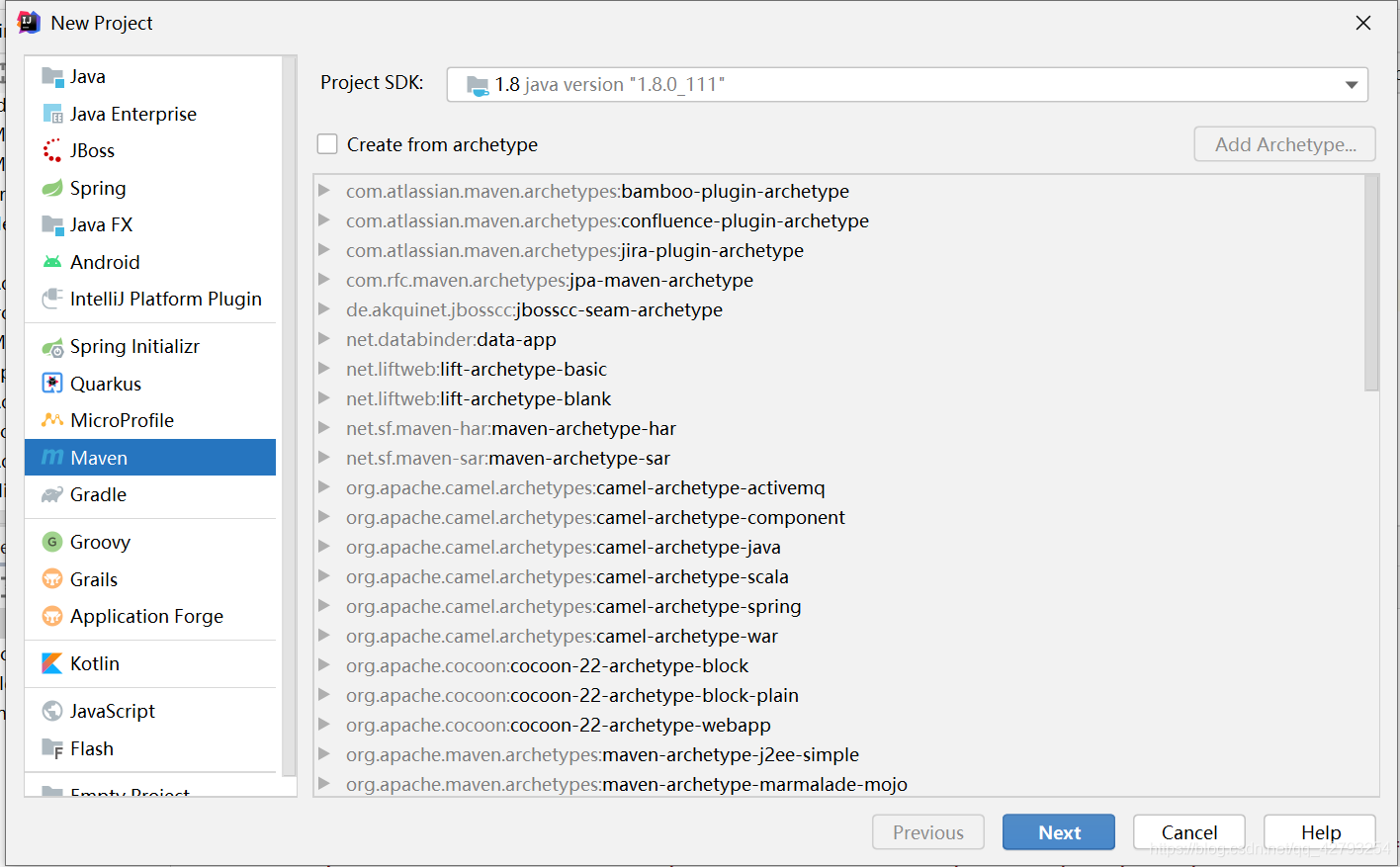Click the Spring Initializr icon
The width and height of the screenshot is (1400, 867).
click(52, 347)
